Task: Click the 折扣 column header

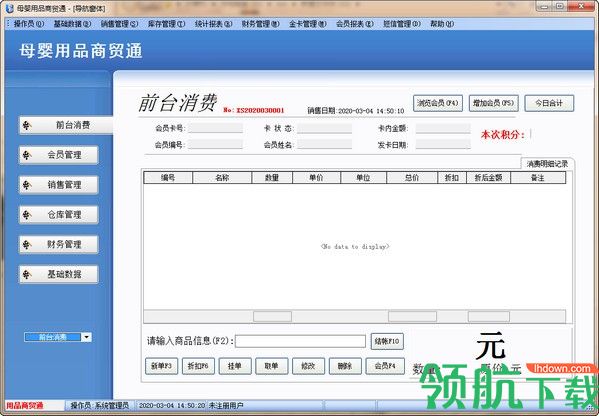Action: point(452,178)
